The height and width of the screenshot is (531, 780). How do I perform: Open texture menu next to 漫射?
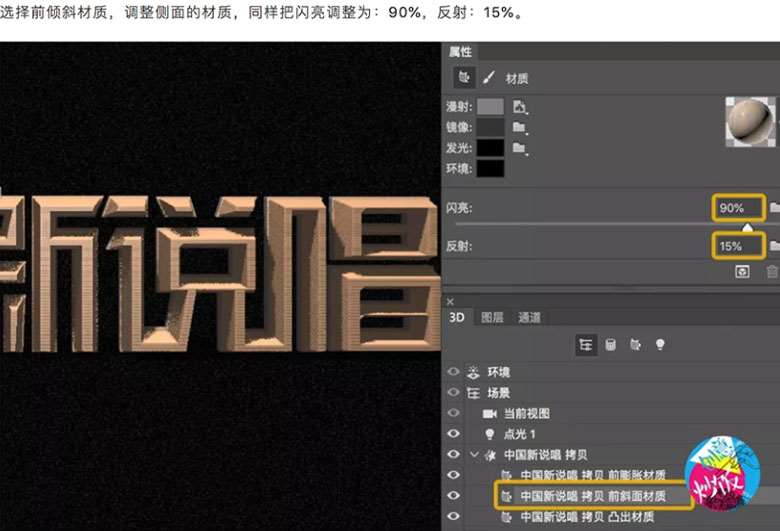click(x=519, y=106)
